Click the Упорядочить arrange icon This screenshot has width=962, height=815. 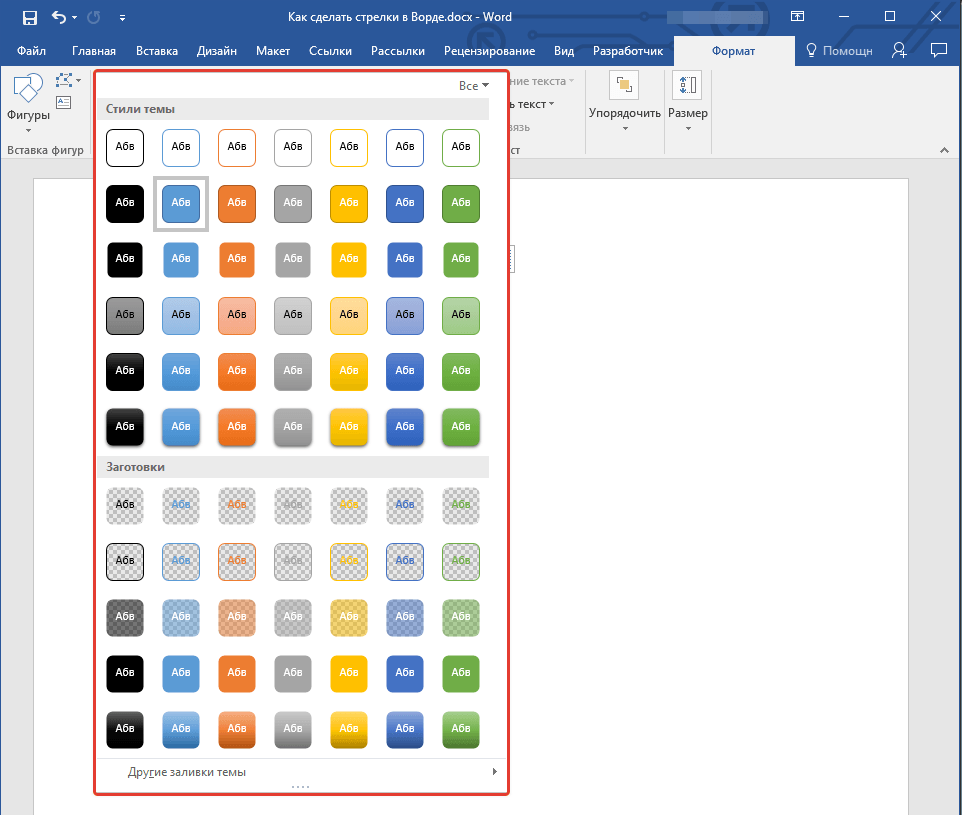pos(625,87)
